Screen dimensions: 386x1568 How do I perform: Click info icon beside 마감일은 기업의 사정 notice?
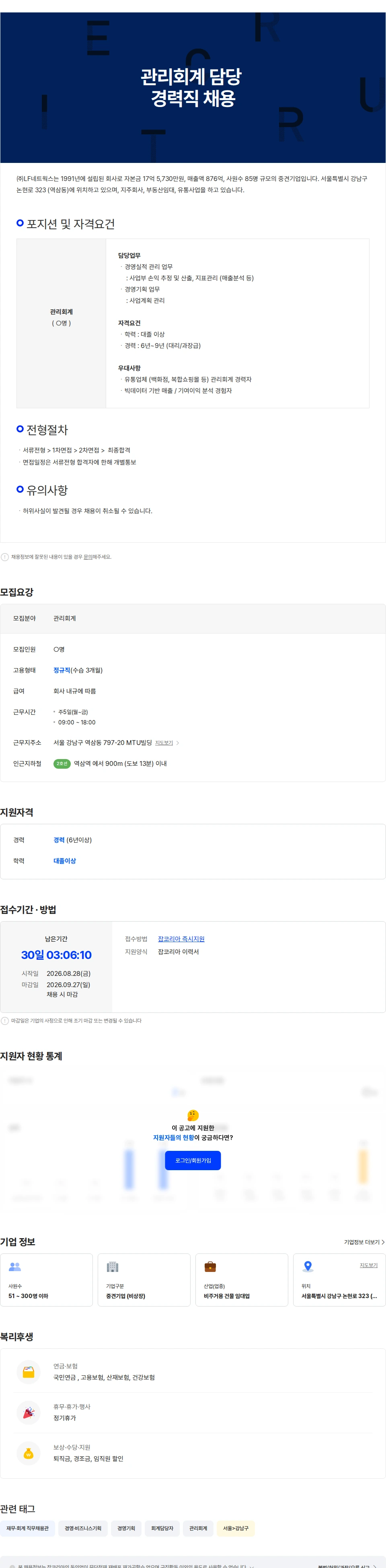point(5,1021)
